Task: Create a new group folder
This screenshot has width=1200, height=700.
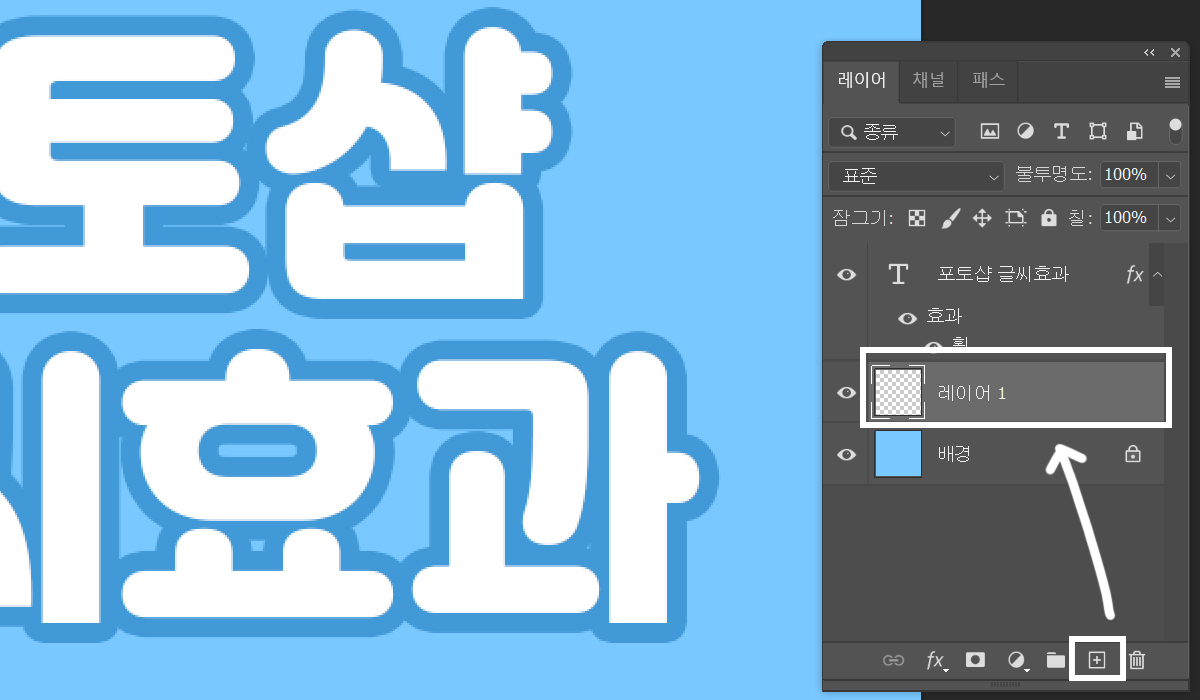Action: tap(1056, 660)
